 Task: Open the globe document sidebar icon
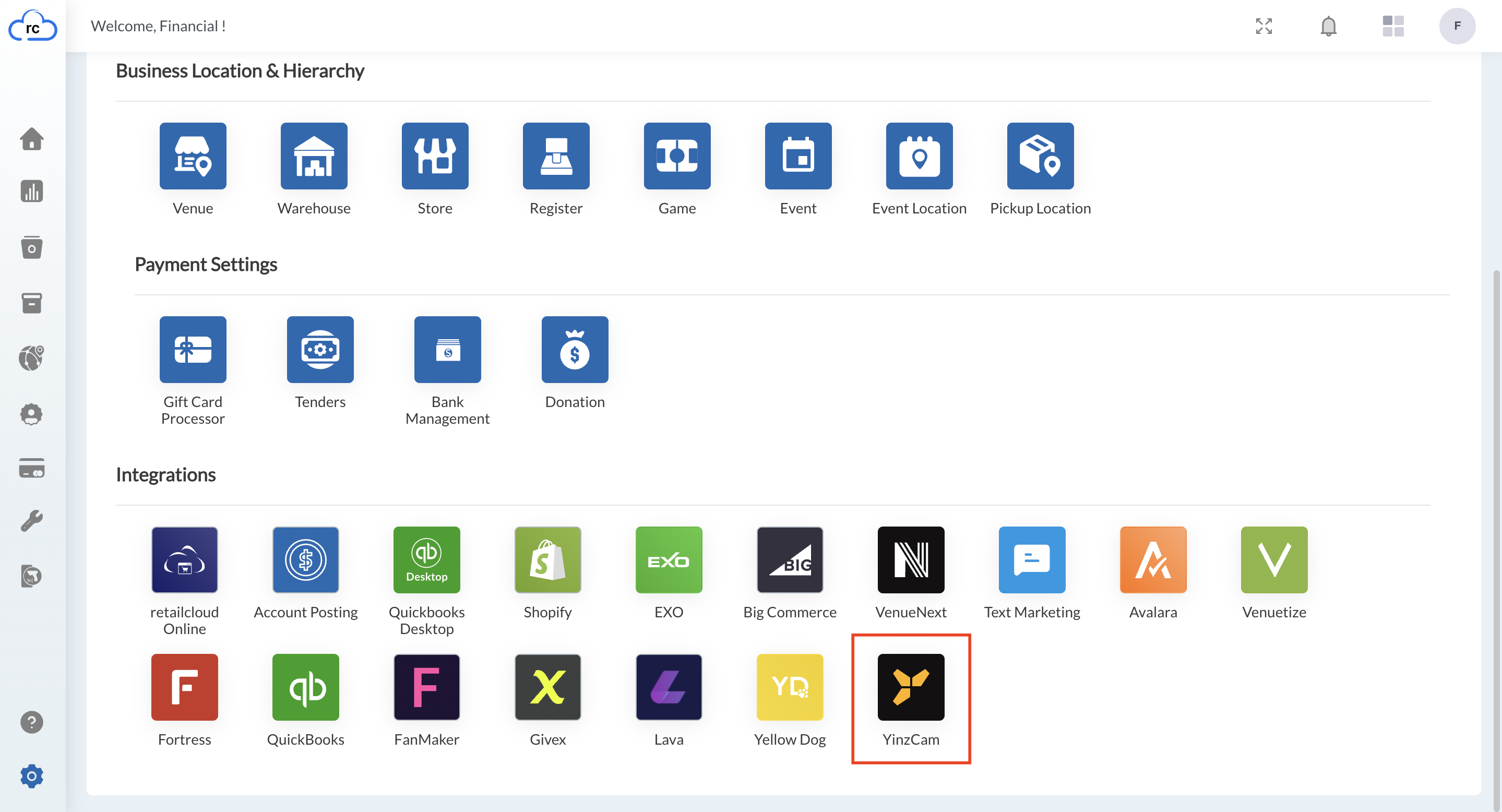tap(31, 576)
